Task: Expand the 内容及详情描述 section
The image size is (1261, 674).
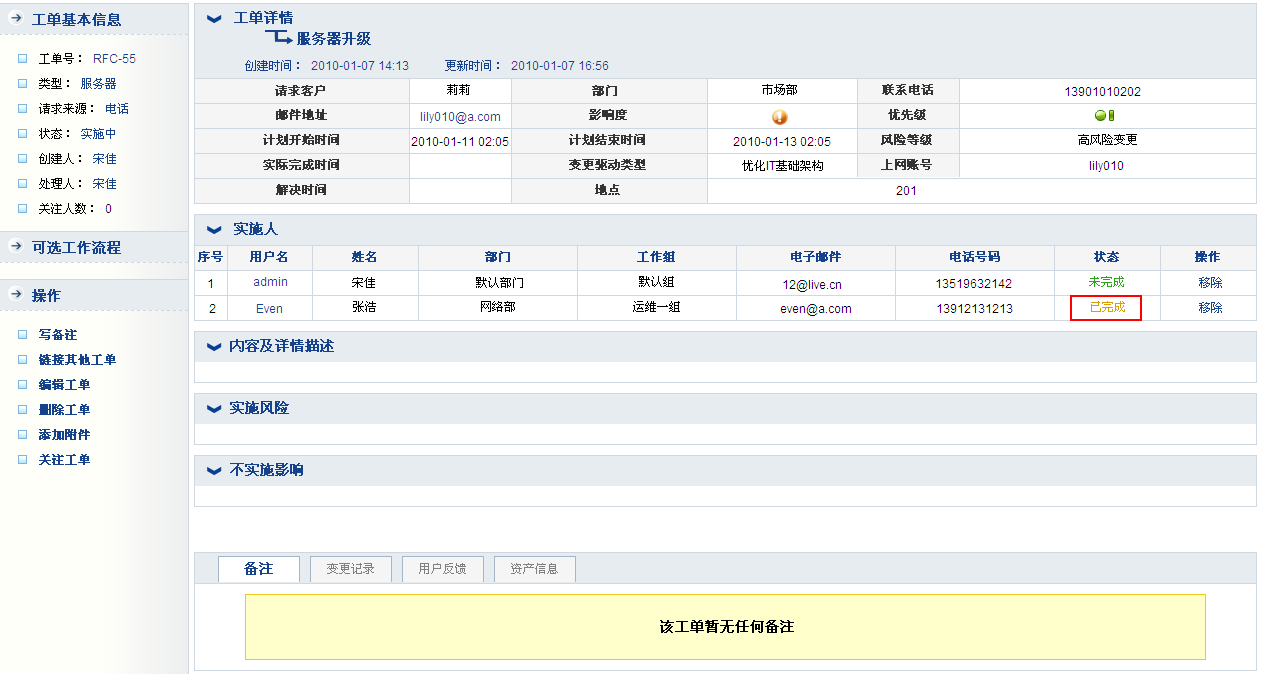Action: click(213, 347)
